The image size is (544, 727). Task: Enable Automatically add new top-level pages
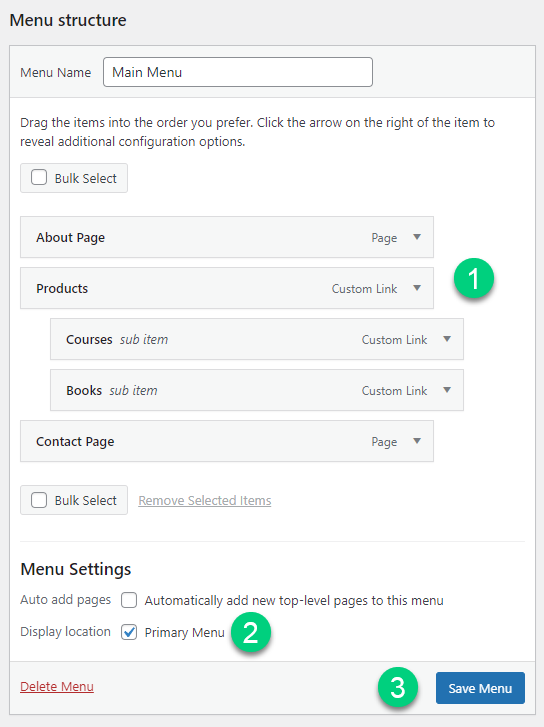click(129, 600)
